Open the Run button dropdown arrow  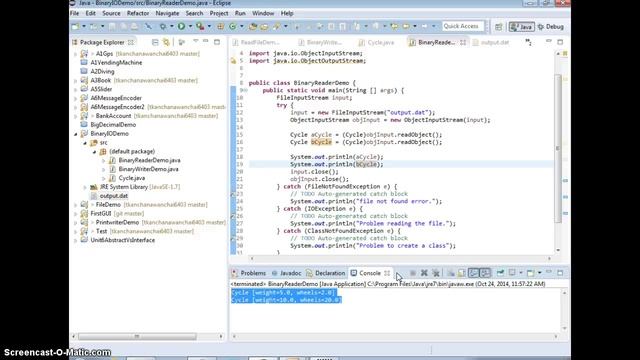coord(191,27)
